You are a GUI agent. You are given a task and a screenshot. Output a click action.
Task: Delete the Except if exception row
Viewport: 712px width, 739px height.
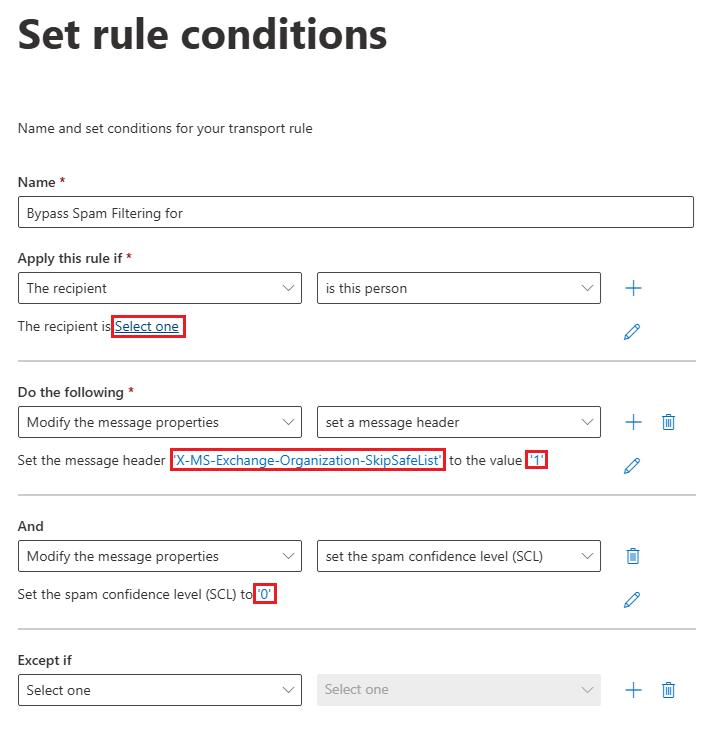[x=668, y=690]
